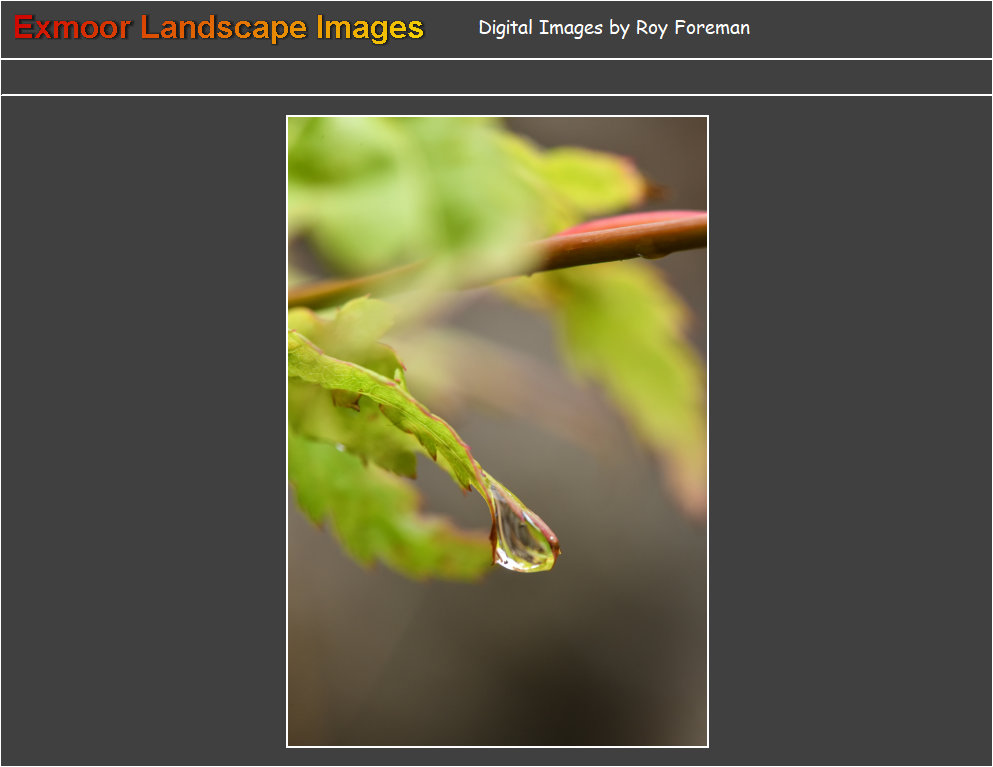The height and width of the screenshot is (767, 993).
Task: Click the grey page margin right of photo
Action: [x=850, y=431]
